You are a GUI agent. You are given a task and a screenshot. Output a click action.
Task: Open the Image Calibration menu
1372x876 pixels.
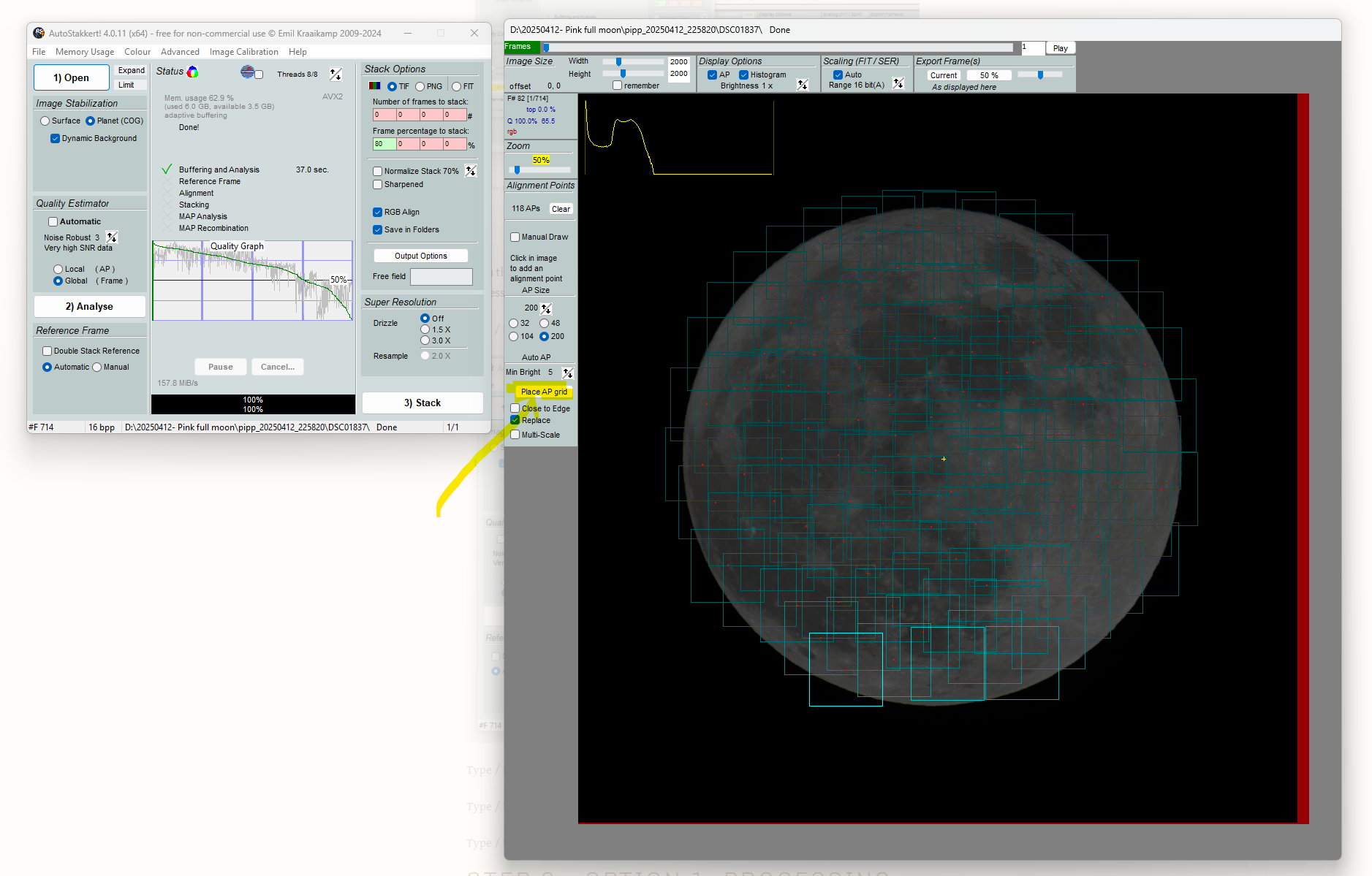pos(243,51)
